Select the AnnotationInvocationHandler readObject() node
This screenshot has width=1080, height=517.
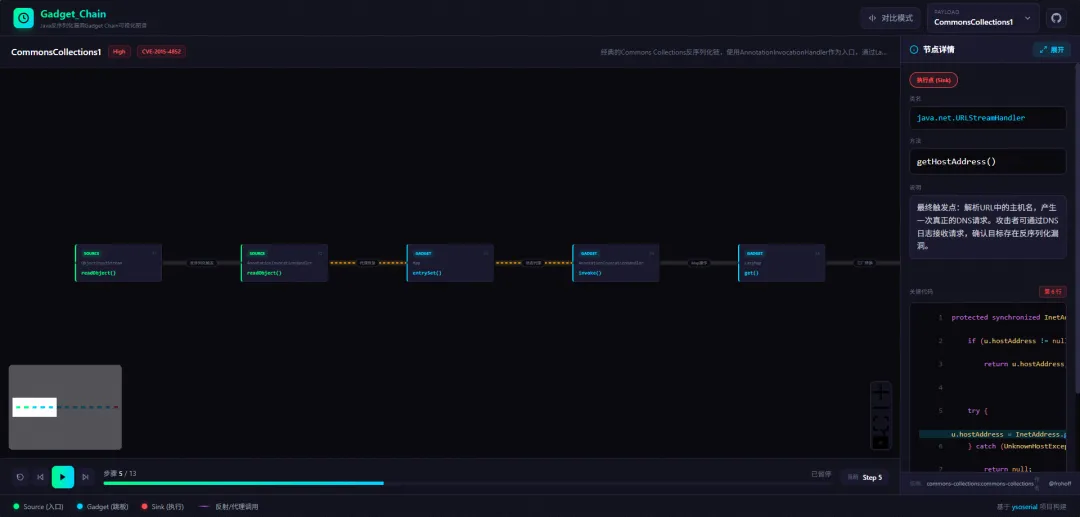(x=284, y=263)
